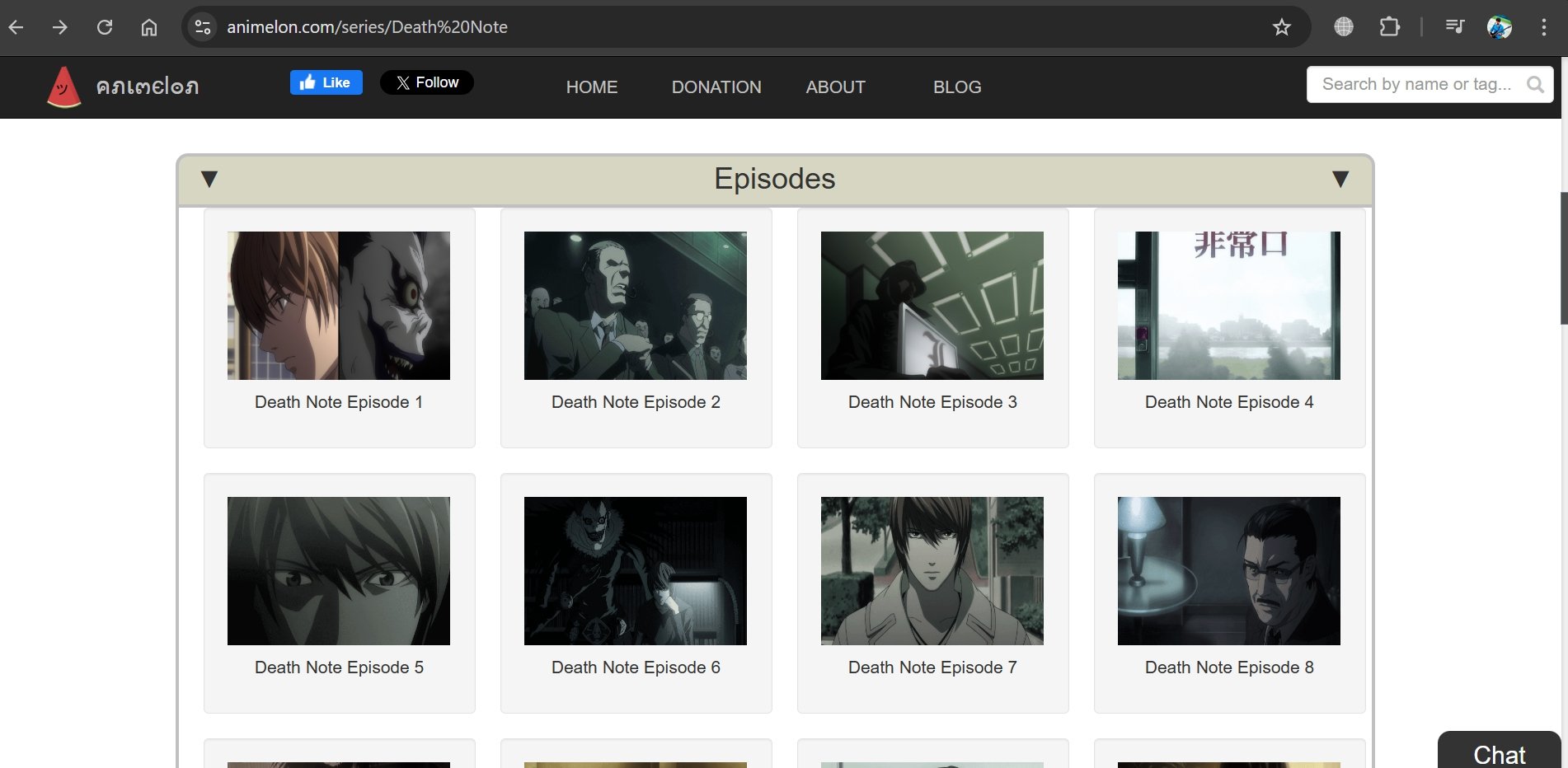
Task: Go forward in browser history
Action: (60, 27)
